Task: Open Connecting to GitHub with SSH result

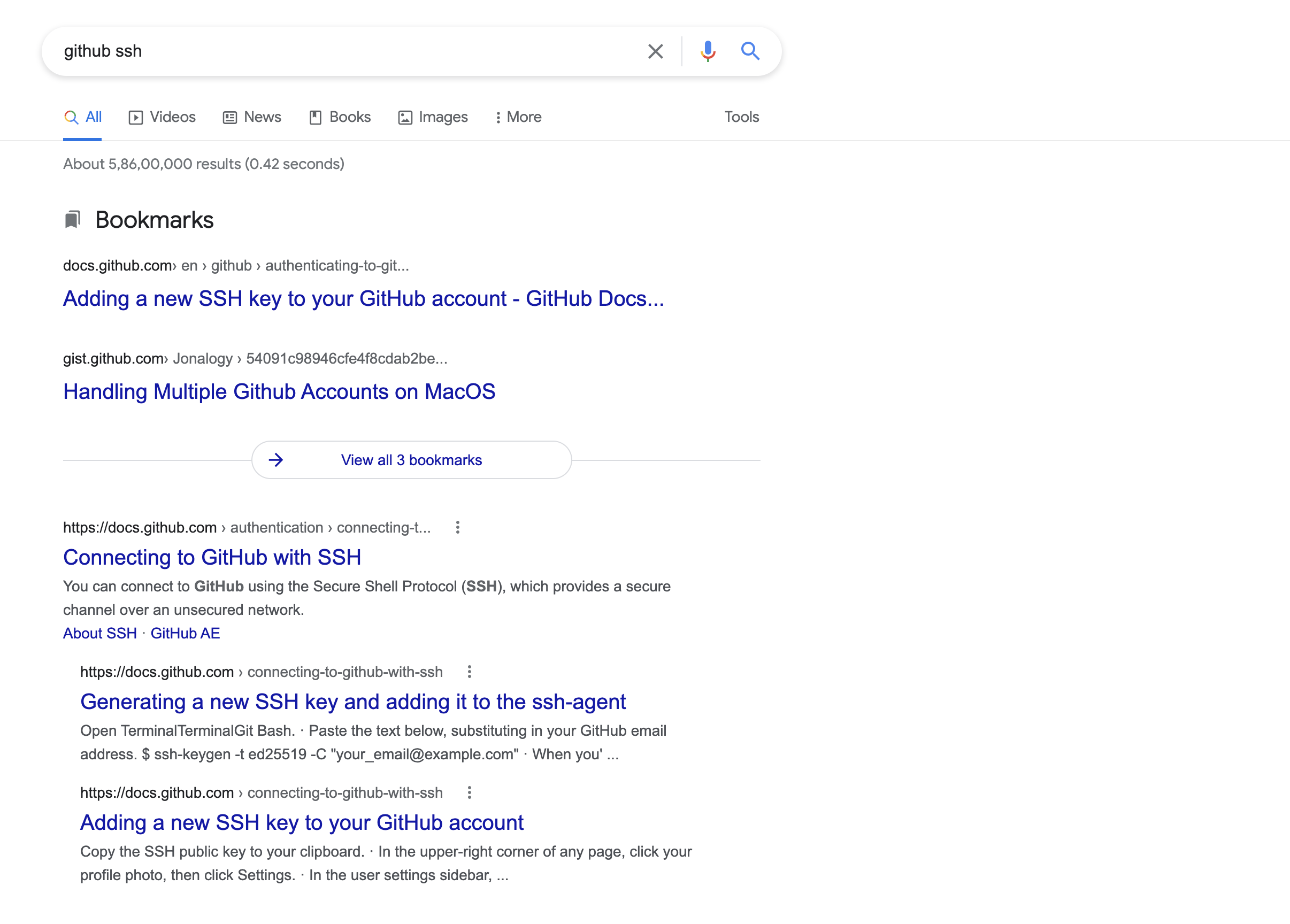Action: tap(212, 557)
